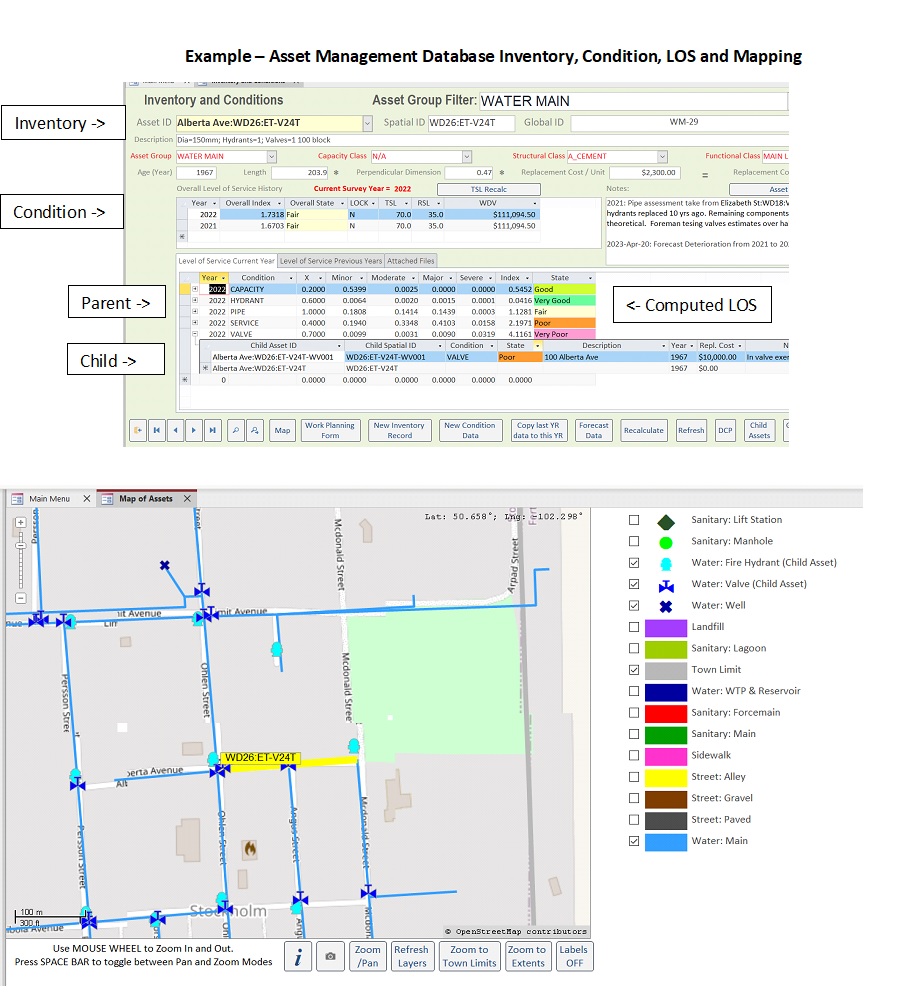Click the Spatial ID input field
921x1004 pixels.
tap(471, 123)
